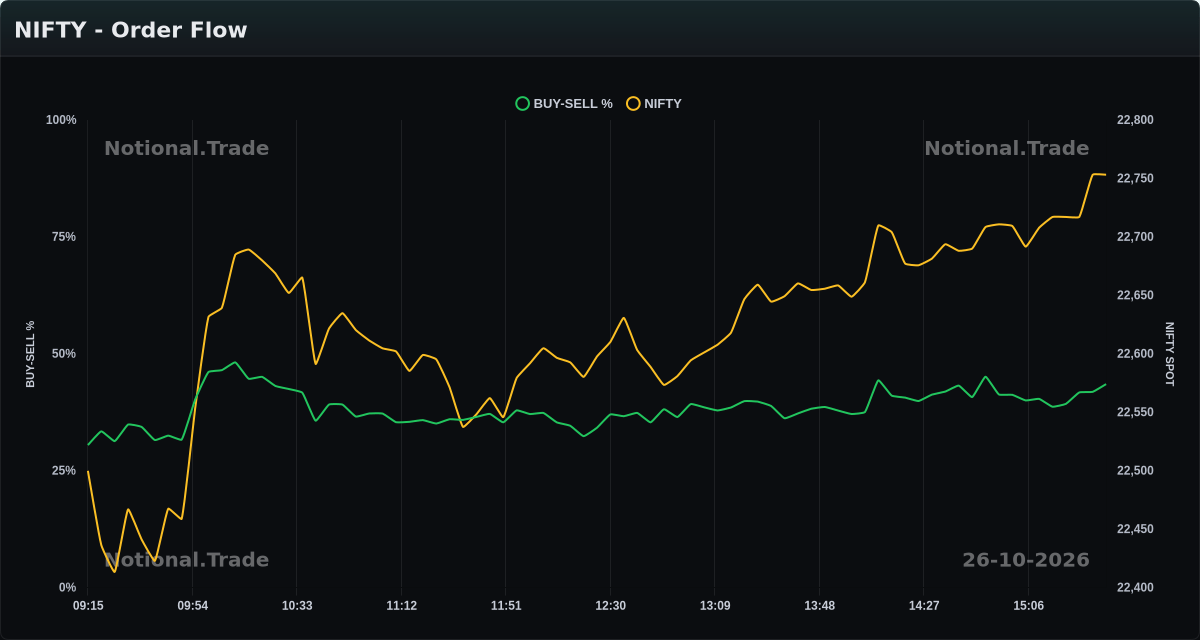This screenshot has width=1200, height=640.
Task: Click the 50% left axis label
Action: point(64,354)
